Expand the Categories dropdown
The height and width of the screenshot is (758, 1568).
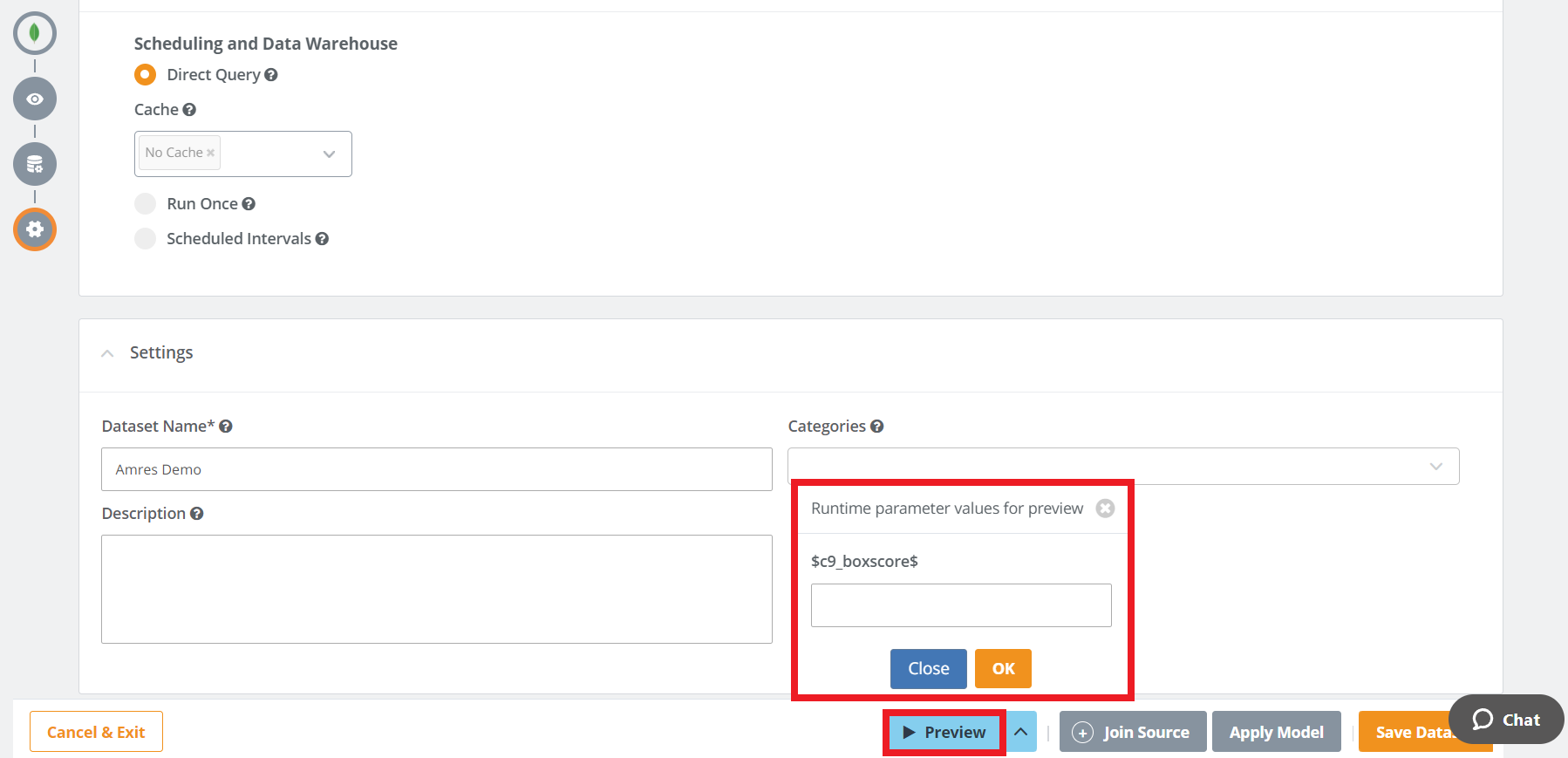[1435, 467]
